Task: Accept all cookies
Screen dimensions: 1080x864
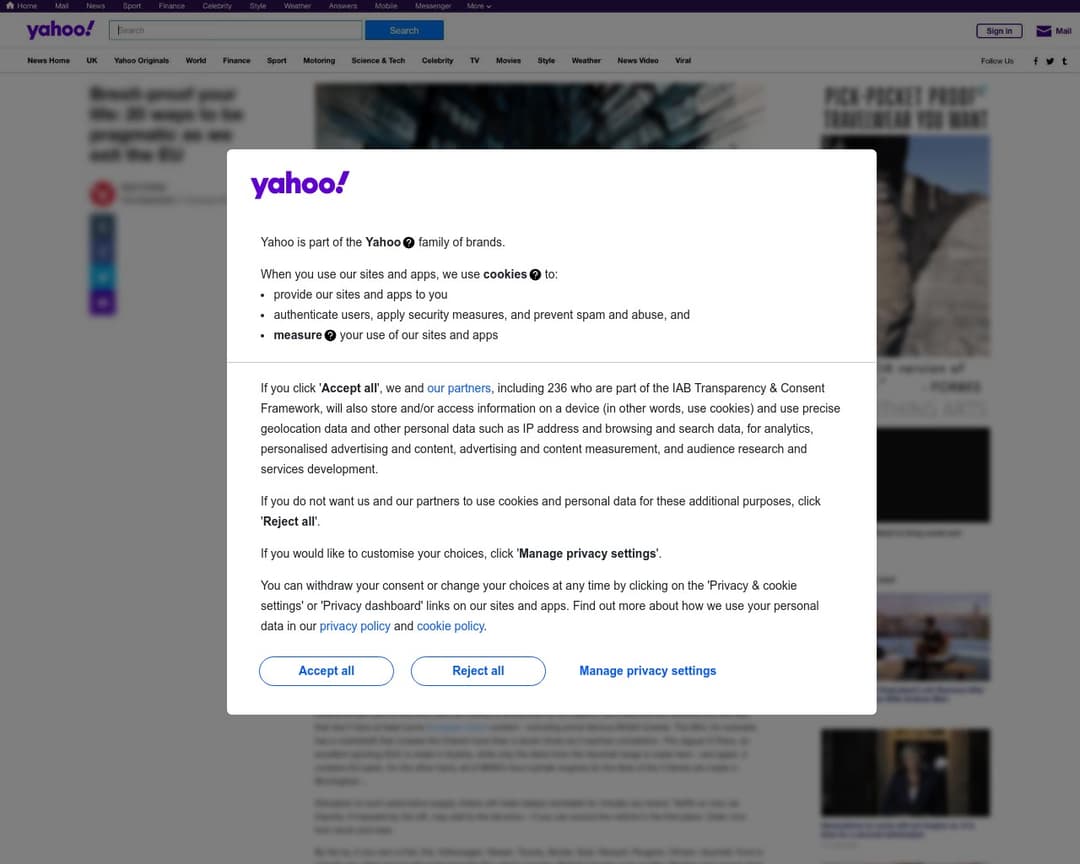Action: pos(326,671)
